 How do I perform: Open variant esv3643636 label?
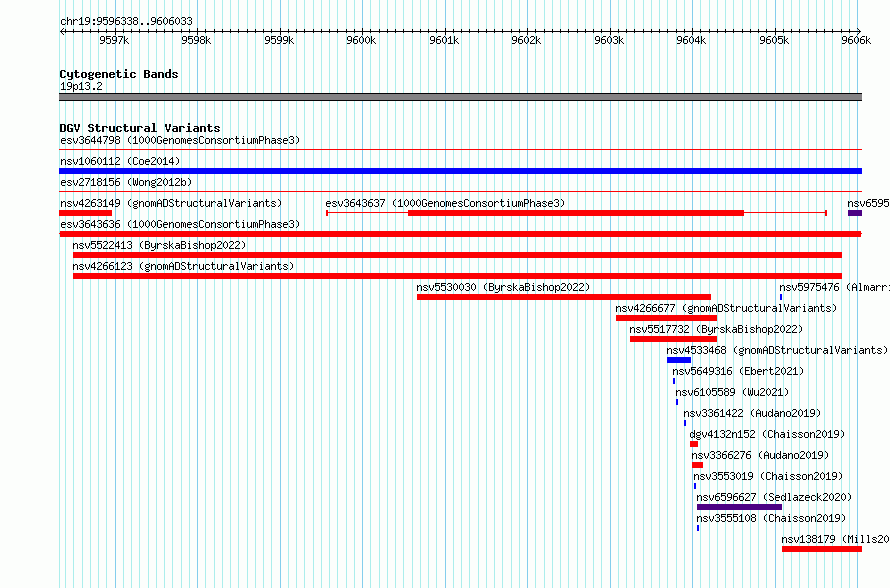click(180, 224)
